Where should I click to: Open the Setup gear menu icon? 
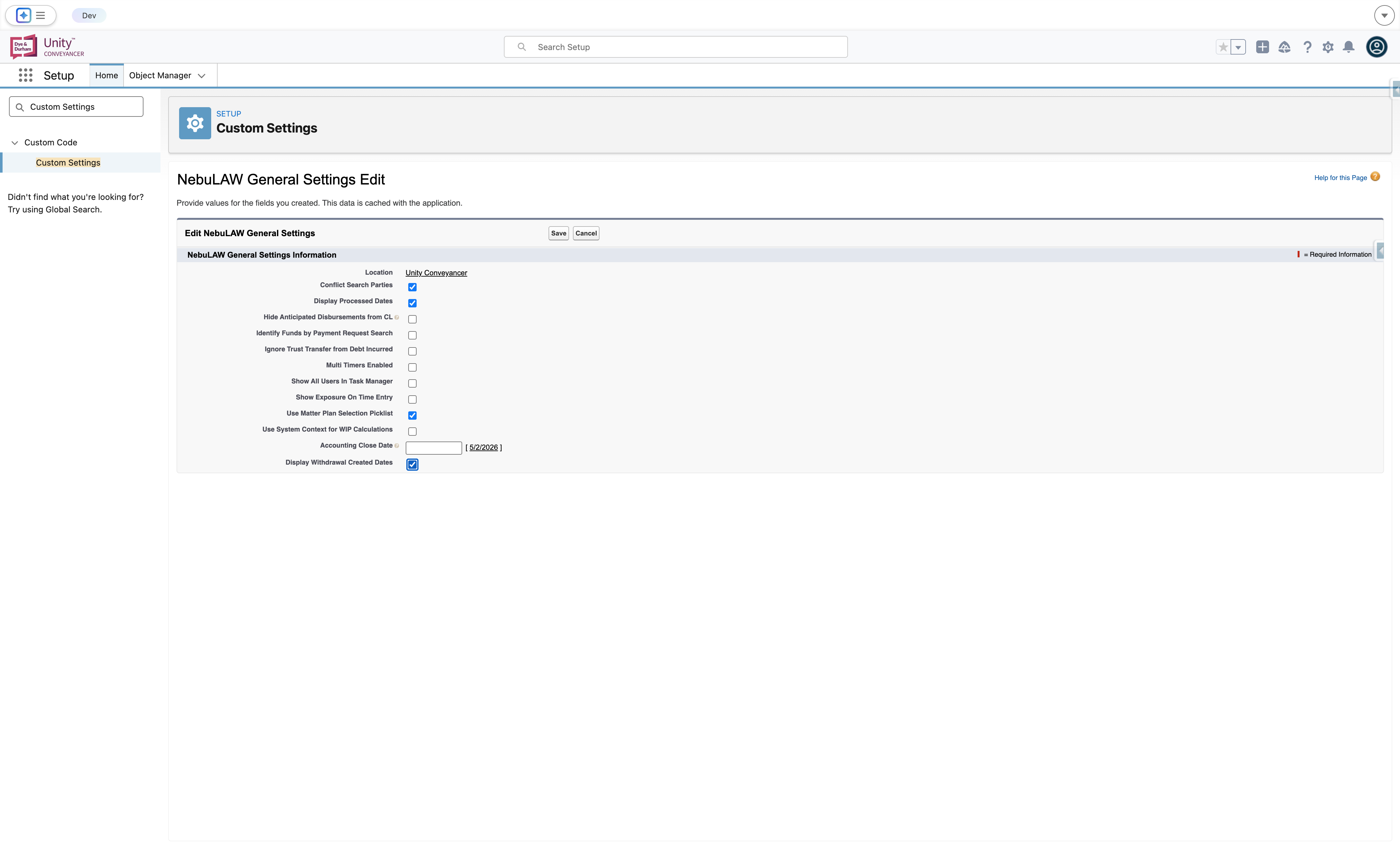(1328, 47)
